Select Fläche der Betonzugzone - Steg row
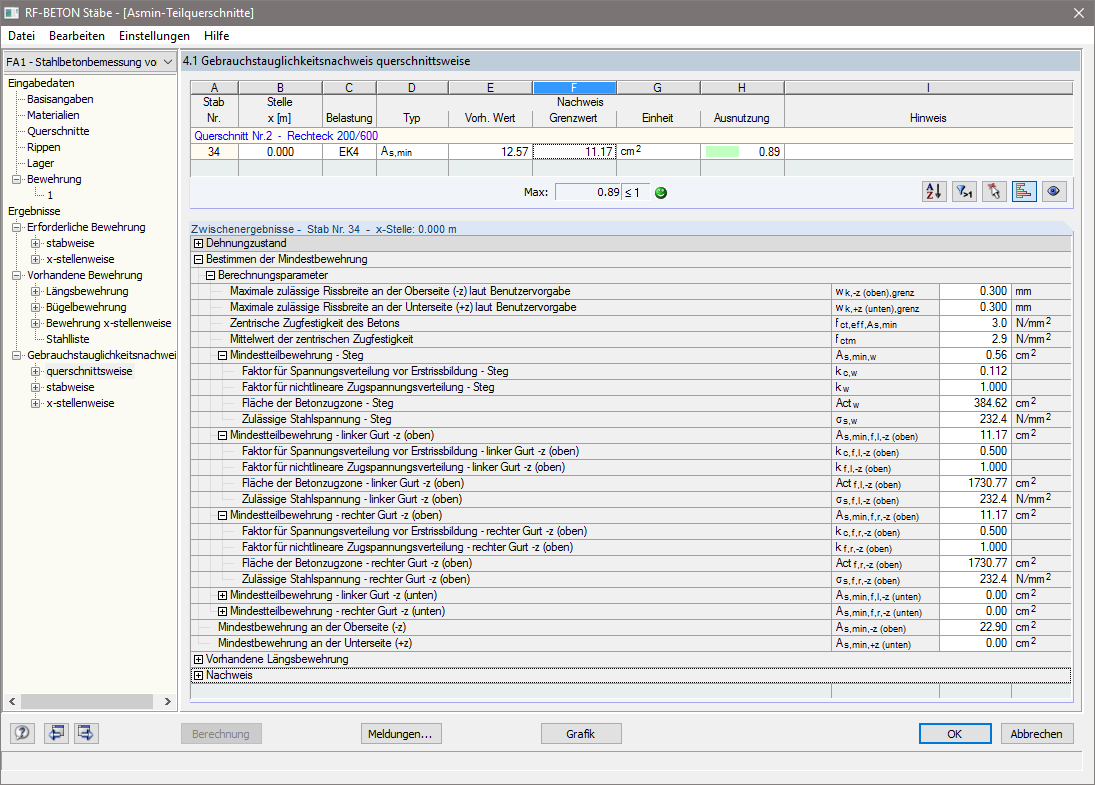Viewport: 1095px width, 785px height. tap(630, 404)
